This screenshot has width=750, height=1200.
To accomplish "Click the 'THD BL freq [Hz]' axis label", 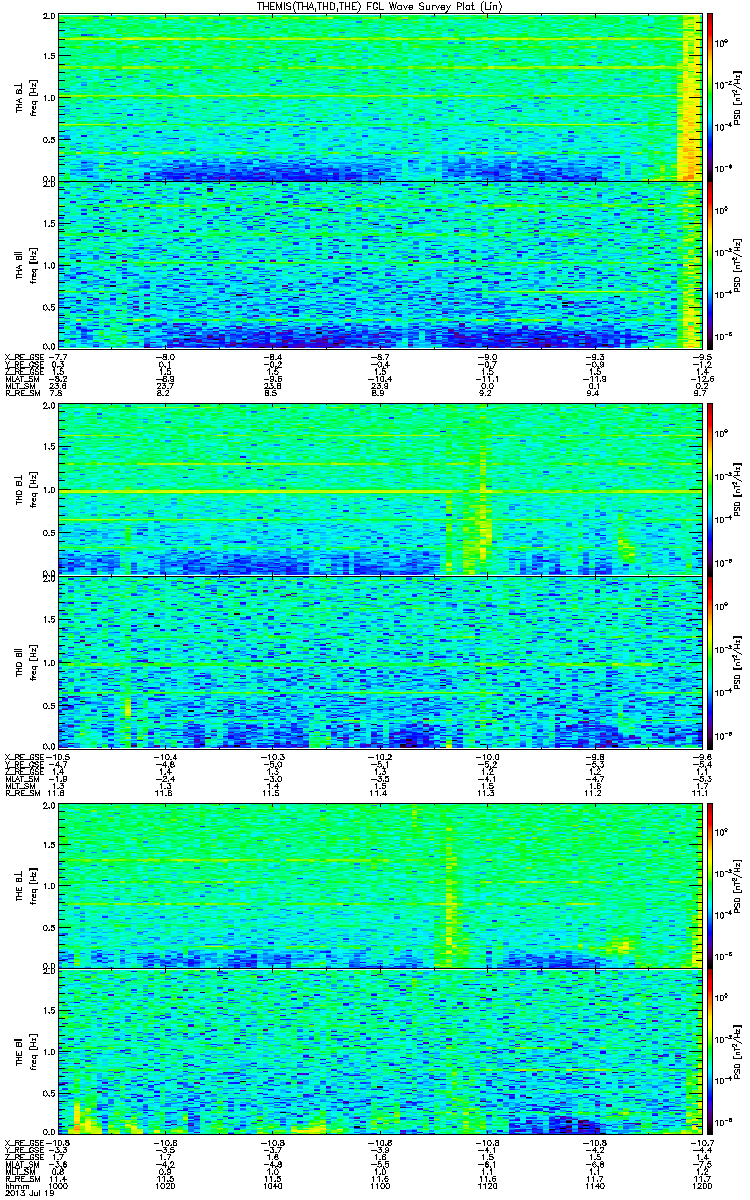I will [x=24, y=490].
